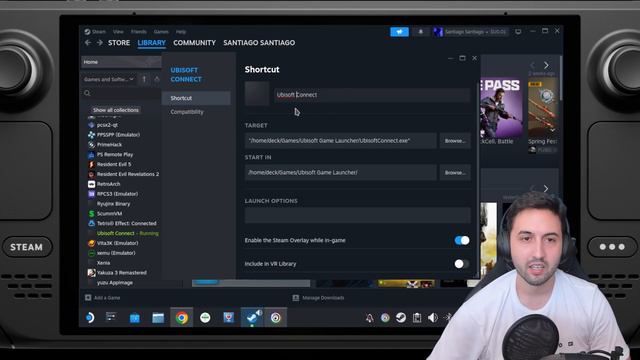Click the sort ascending arrow icon in library filter
The width and height of the screenshot is (640, 360).
pos(144,79)
